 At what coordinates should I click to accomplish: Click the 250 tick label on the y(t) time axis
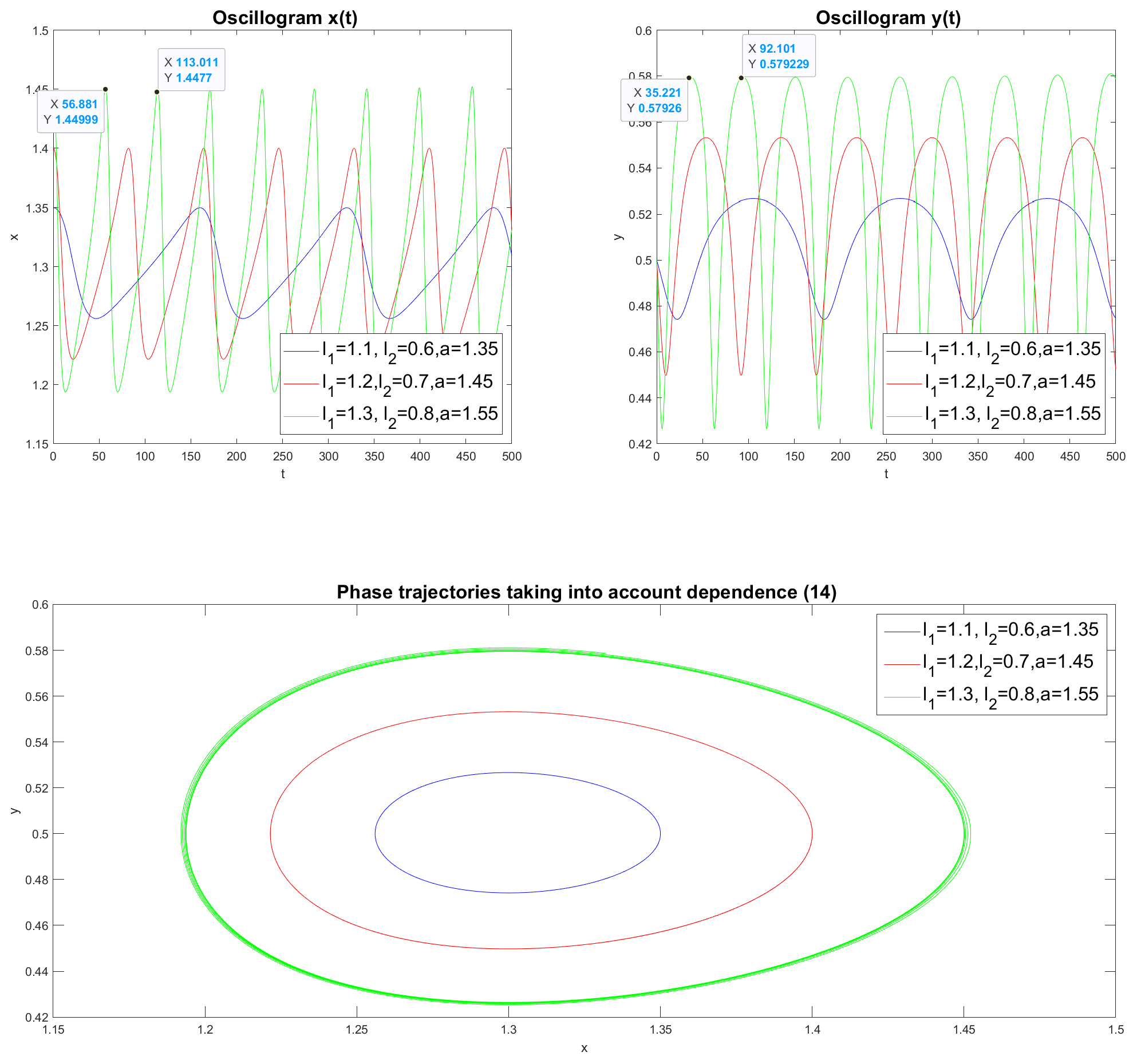(x=886, y=456)
